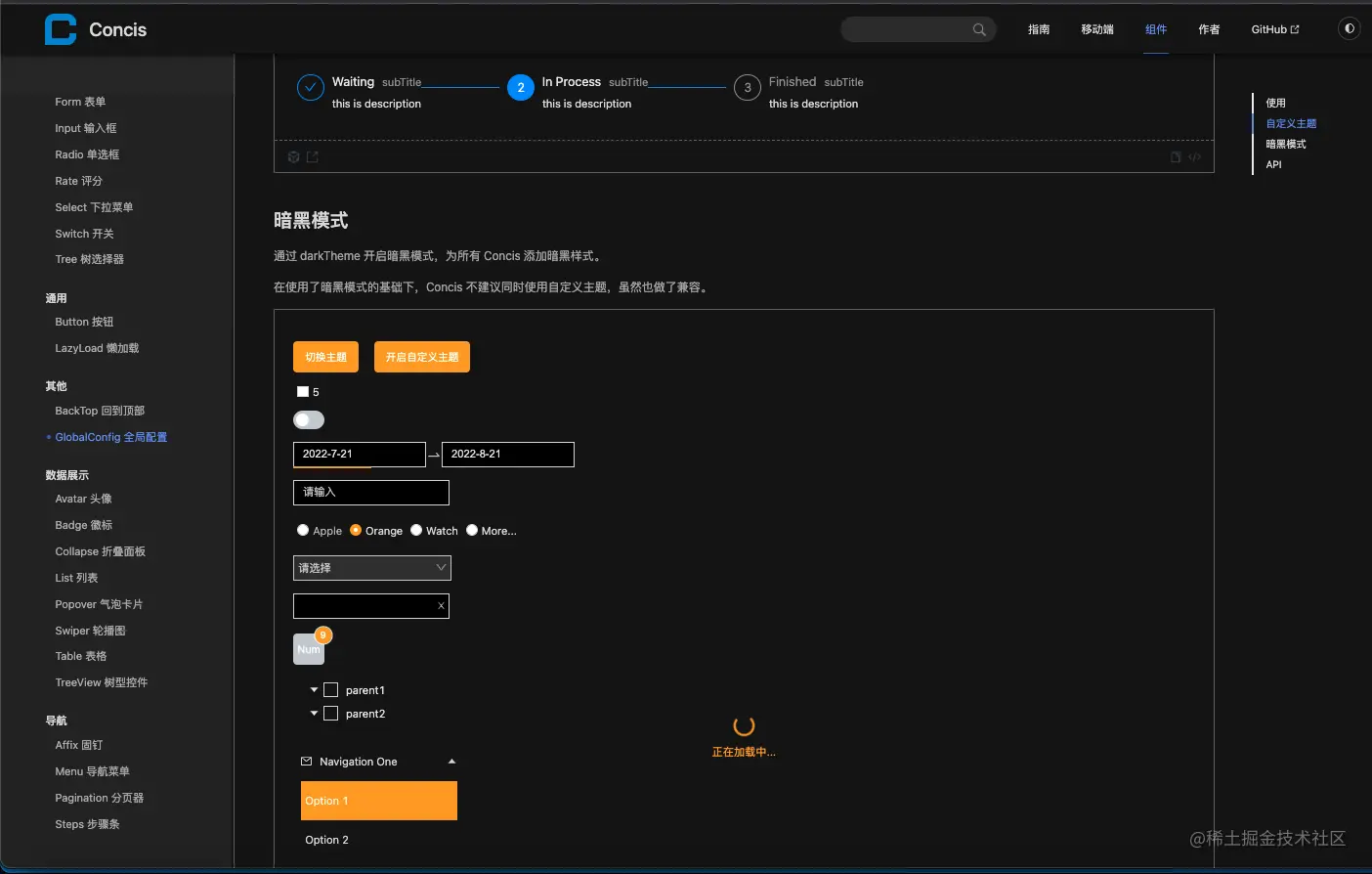Click the Finished step number 3 circle

(x=748, y=88)
